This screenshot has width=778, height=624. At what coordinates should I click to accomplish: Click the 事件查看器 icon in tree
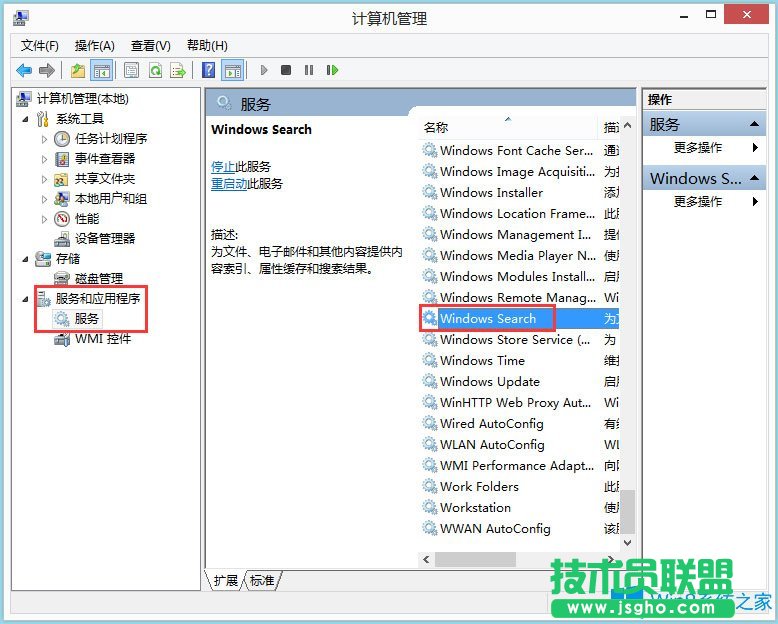point(62,159)
